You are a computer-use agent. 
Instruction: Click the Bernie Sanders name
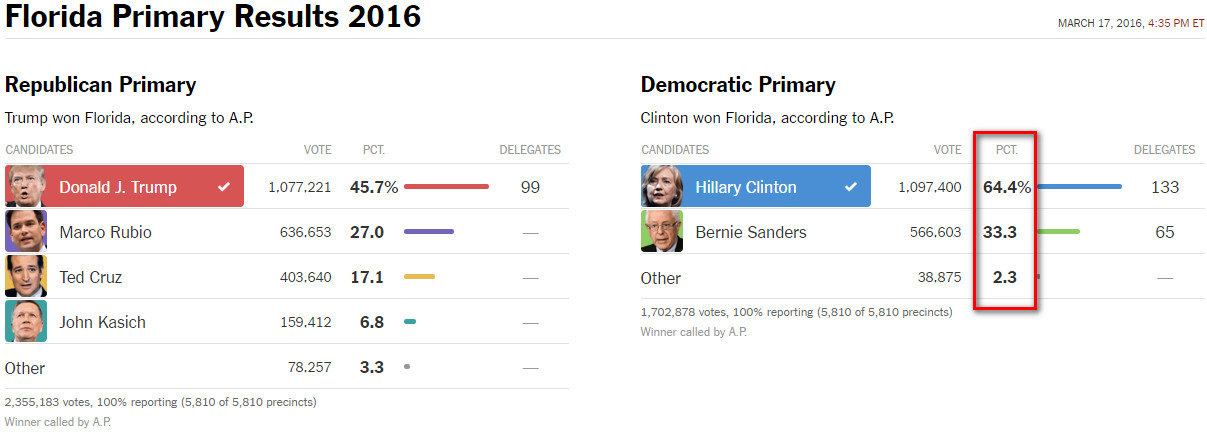pos(751,232)
